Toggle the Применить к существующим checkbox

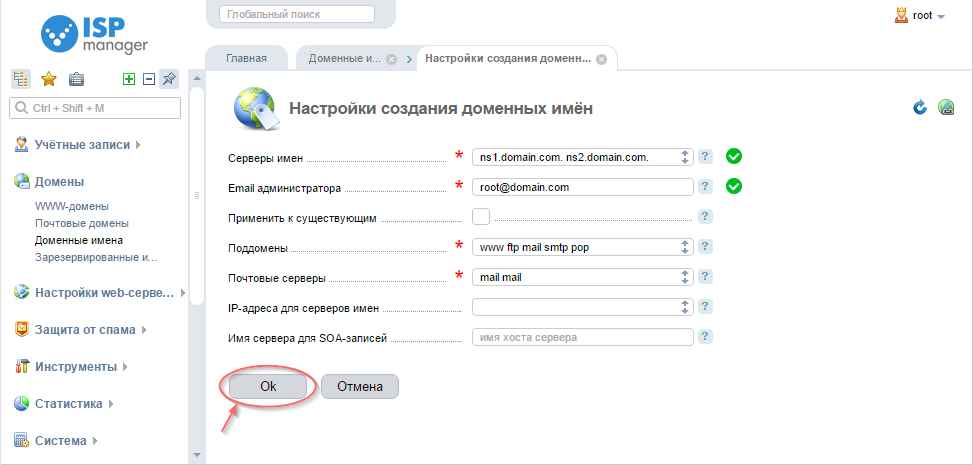tap(481, 217)
